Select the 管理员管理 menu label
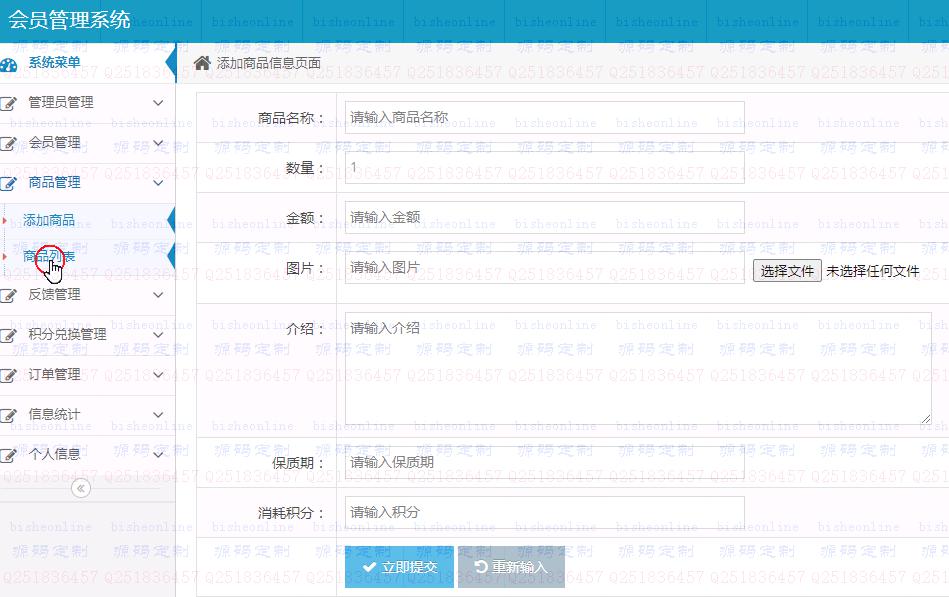This screenshot has height=597, width=949. click(61, 102)
